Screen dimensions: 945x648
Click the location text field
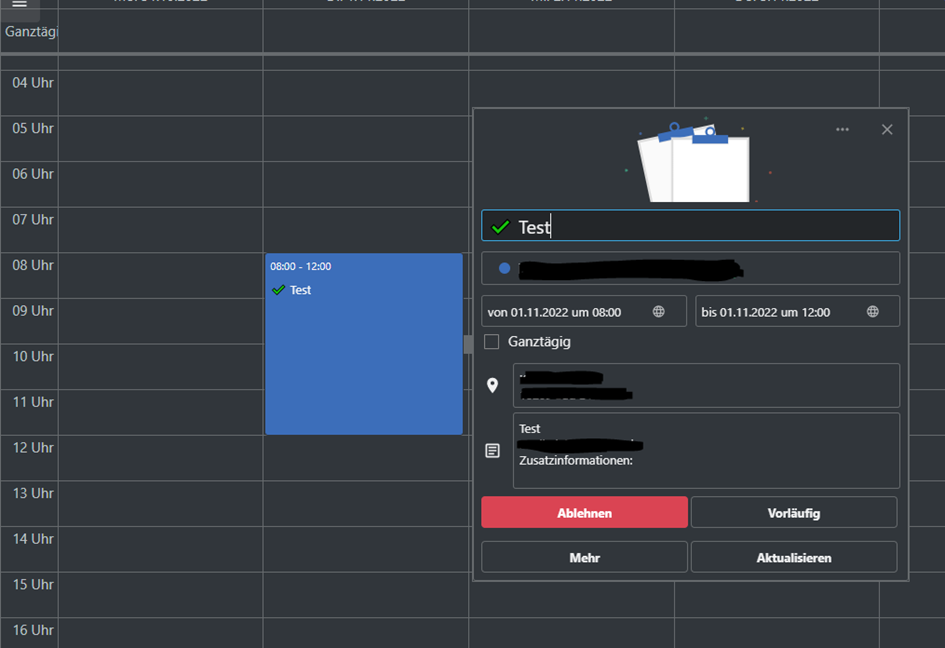706,385
